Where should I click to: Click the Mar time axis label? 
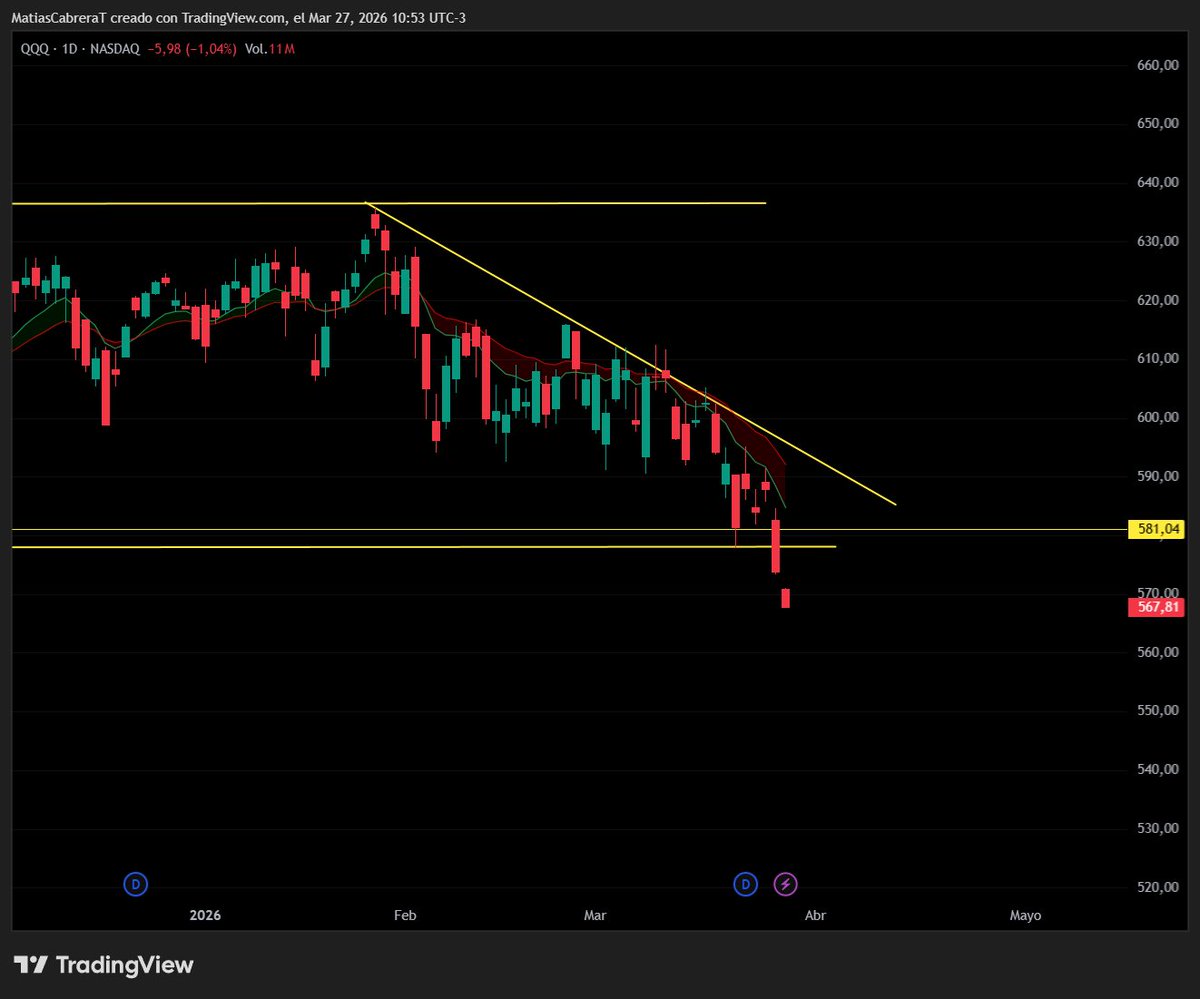pyautogui.click(x=595, y=915)
